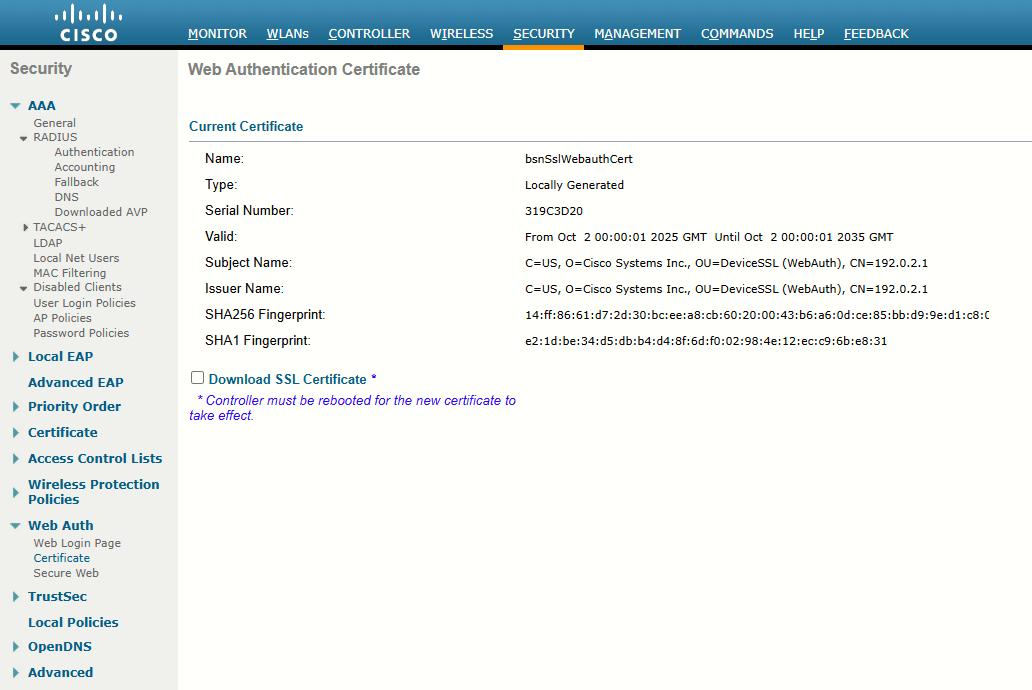Click the certificate validity dates
Image resolution: width=1032 pixels, height=690 pixels.
(x=709, y=237)
